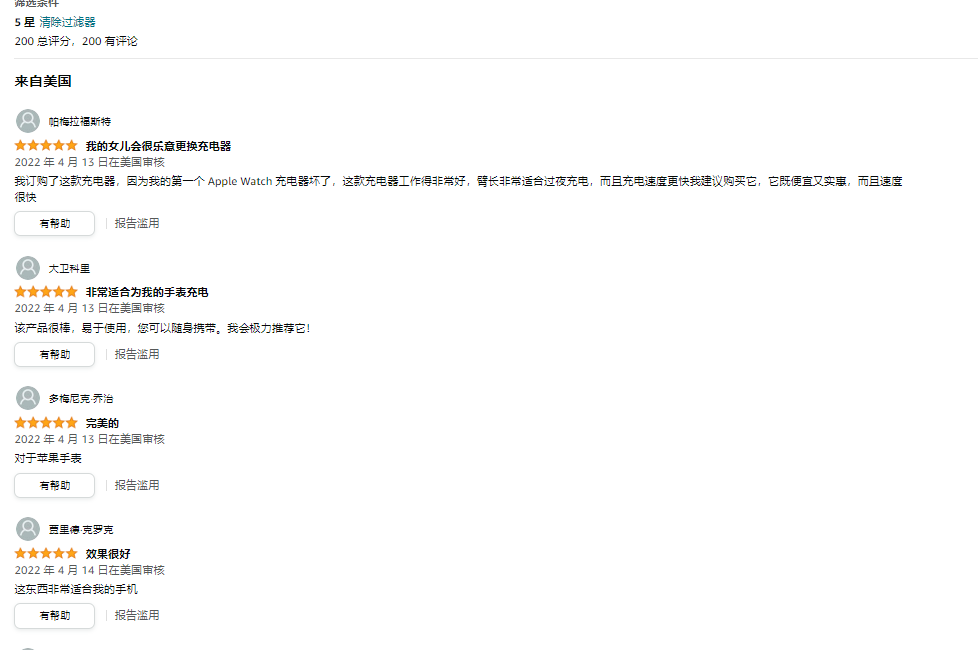Image resolution: width=978 pixels, height=650 pixels.
Task: Mark the 非常适合为我的手表充电 review as 有帮助
Action: (55, 354)
